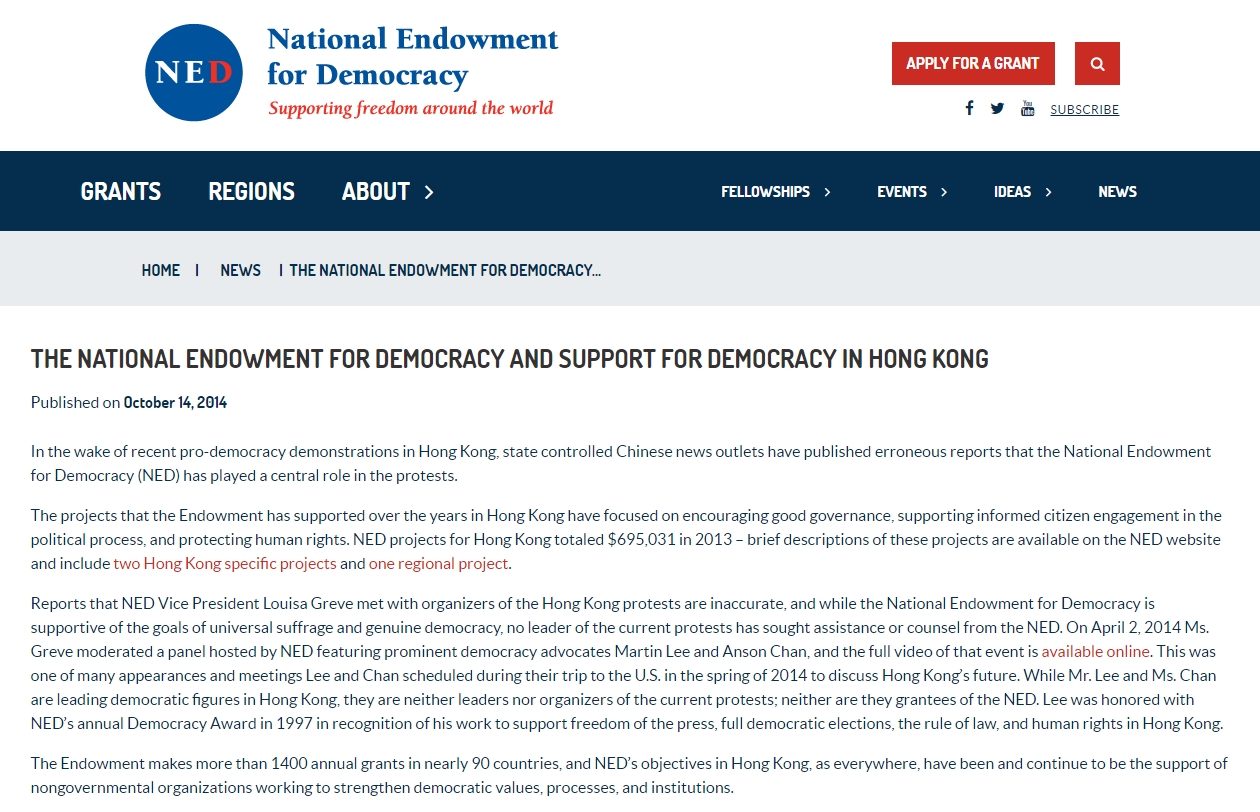Expand the Events submenu chevron
This screenshot has width=1260, height=812.
944,192
